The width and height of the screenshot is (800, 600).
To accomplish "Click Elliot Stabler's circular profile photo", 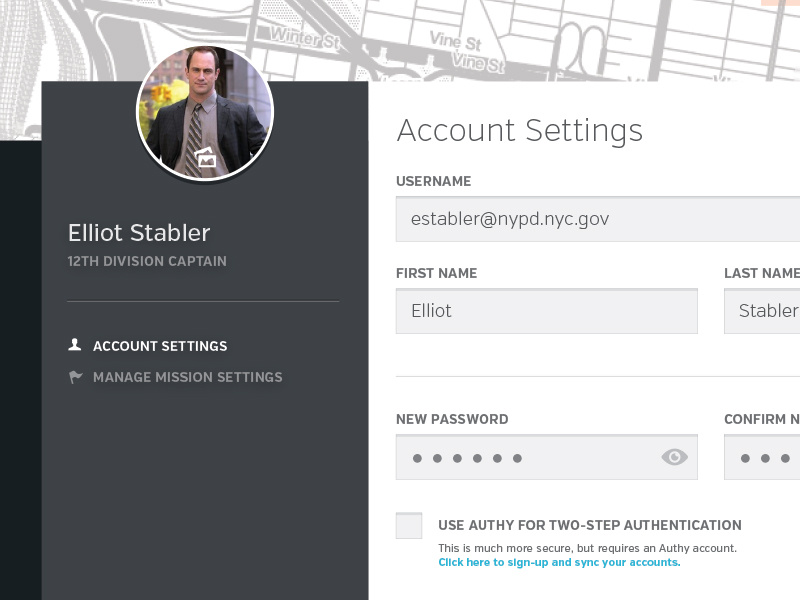I will [205, 110].
